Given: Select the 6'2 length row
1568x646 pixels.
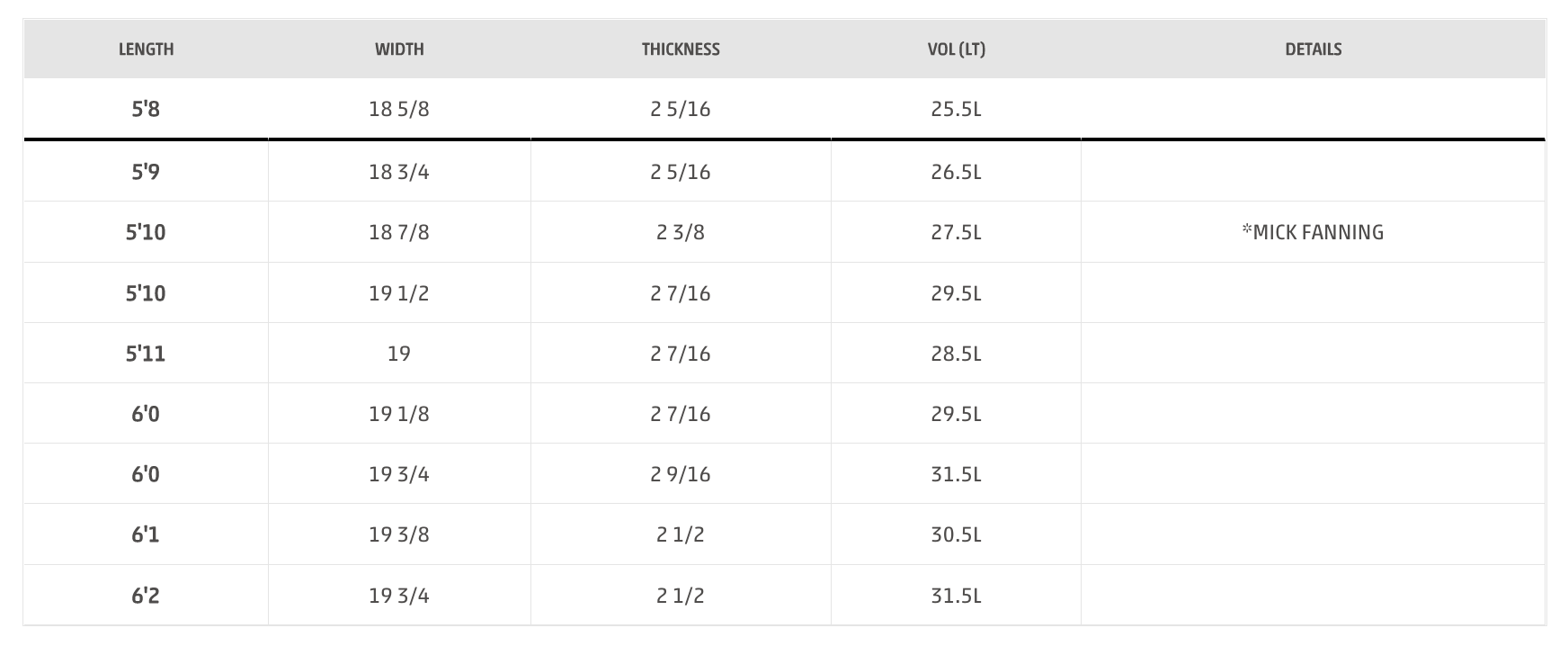Looking at the screenshot, I should coord(784,595).
